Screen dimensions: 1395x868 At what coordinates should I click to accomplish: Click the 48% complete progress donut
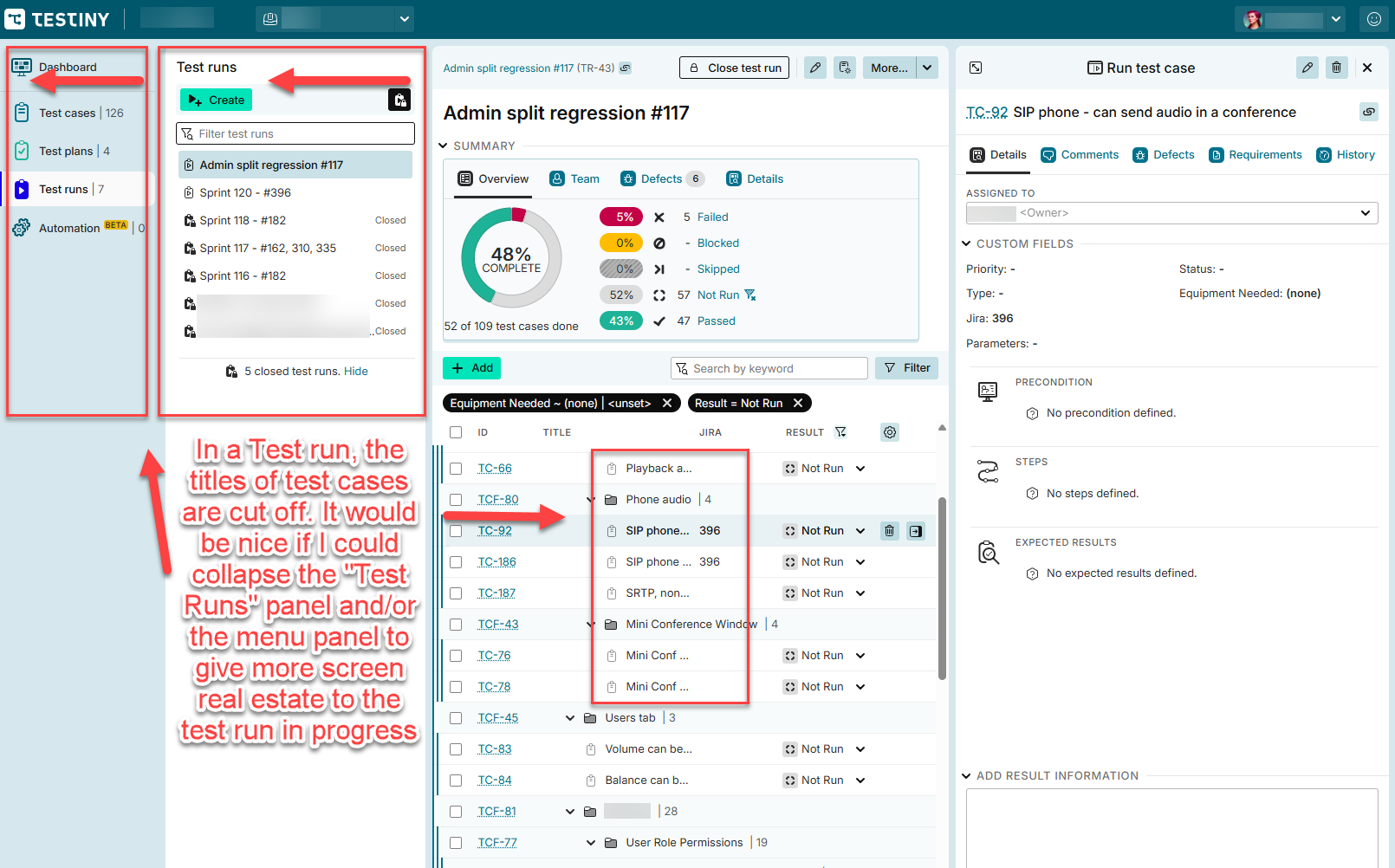(x=511, y=258)
